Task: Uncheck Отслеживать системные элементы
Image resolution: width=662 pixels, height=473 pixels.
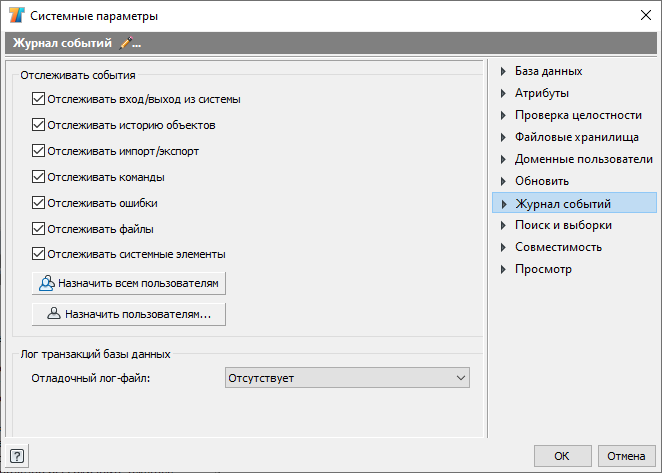Action: coord(38,254)
